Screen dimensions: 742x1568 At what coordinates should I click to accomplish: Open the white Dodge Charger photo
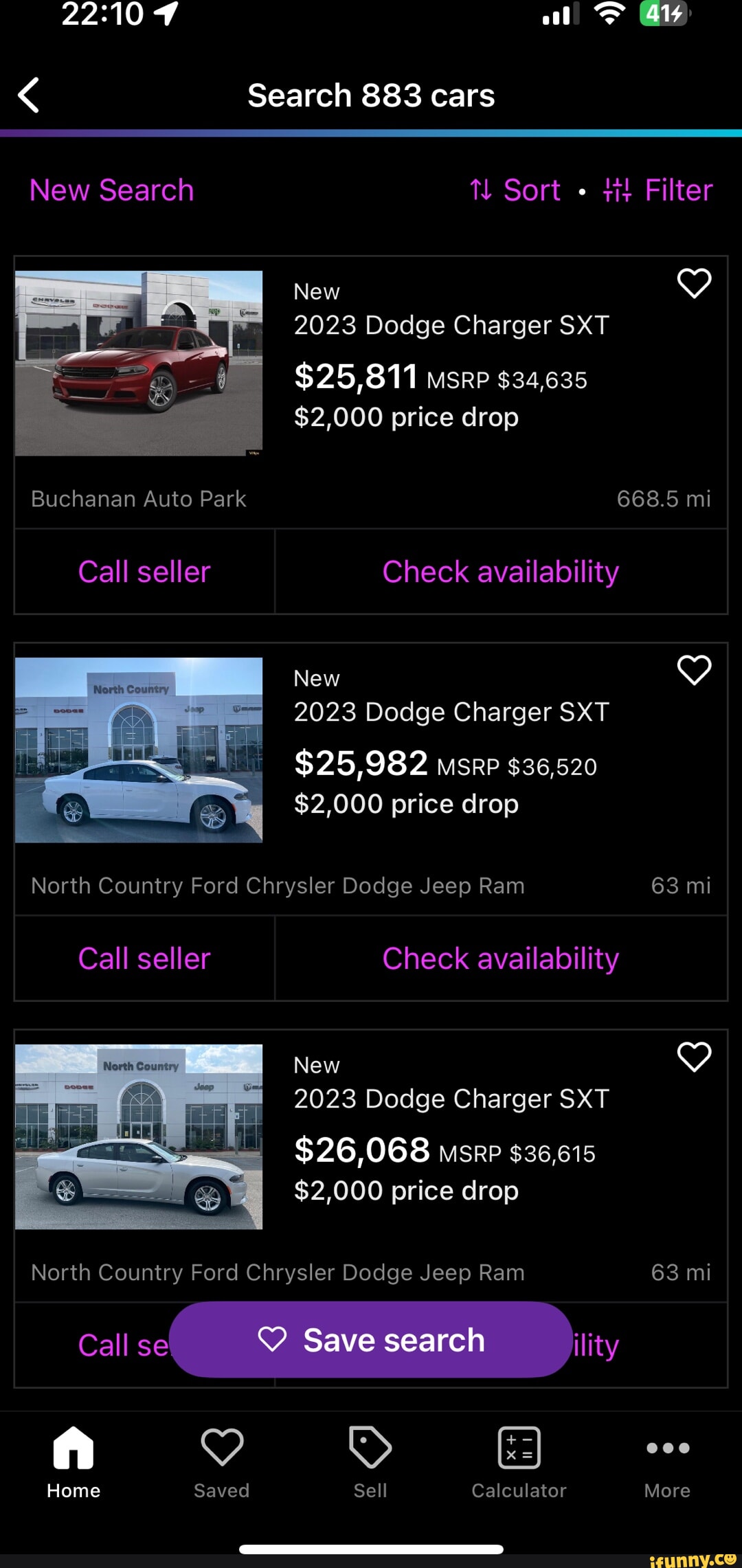pyautogui.click(x=139, y=750)
